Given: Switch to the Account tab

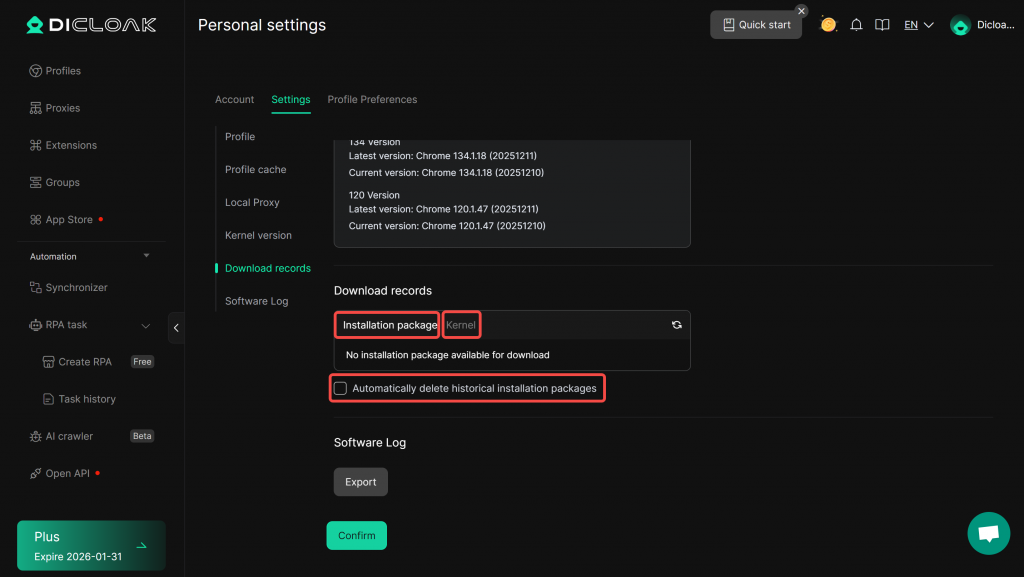Looking at the screenshot, I should pyautogui.click(x=235, y=100).
